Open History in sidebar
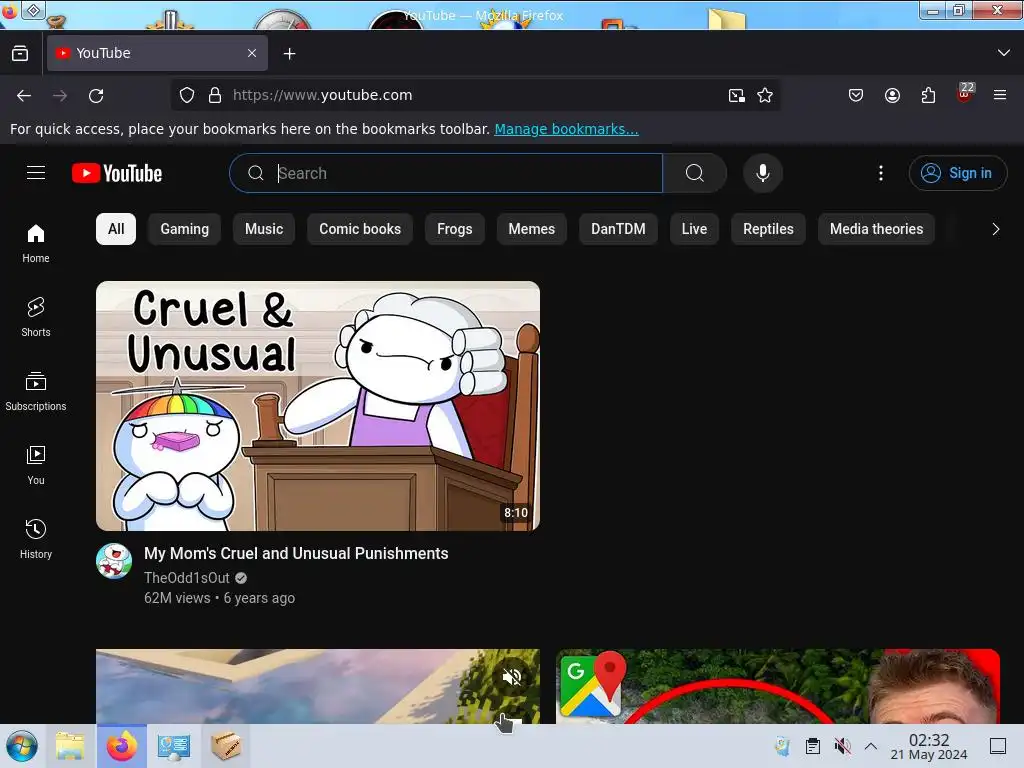Viewport: 1024px width, 768px height. tap(36, 539)
